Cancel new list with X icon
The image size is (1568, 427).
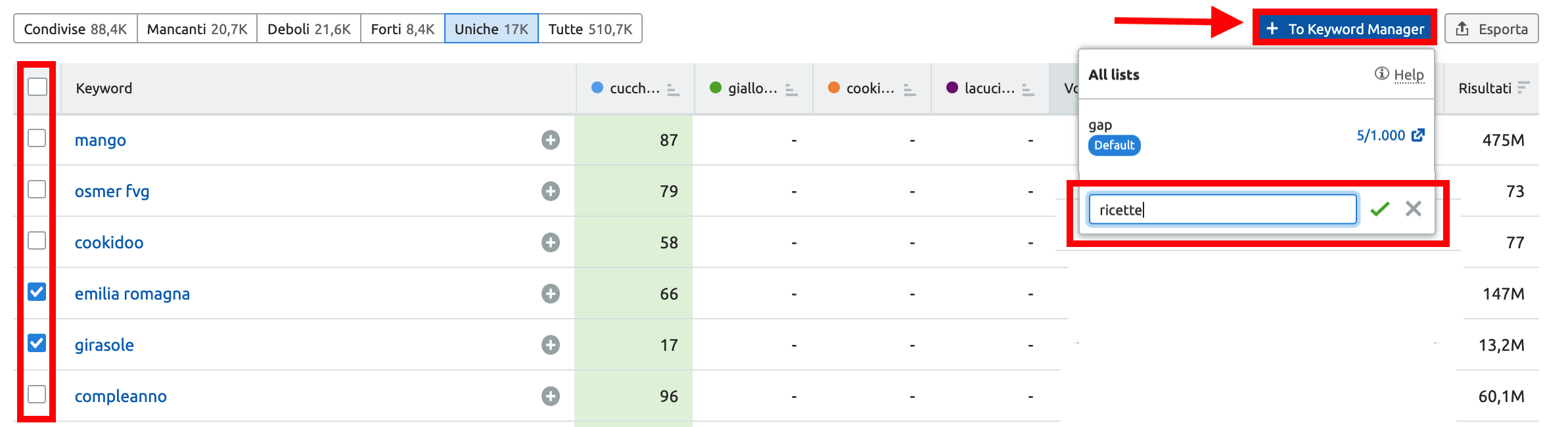(1413, 209)
